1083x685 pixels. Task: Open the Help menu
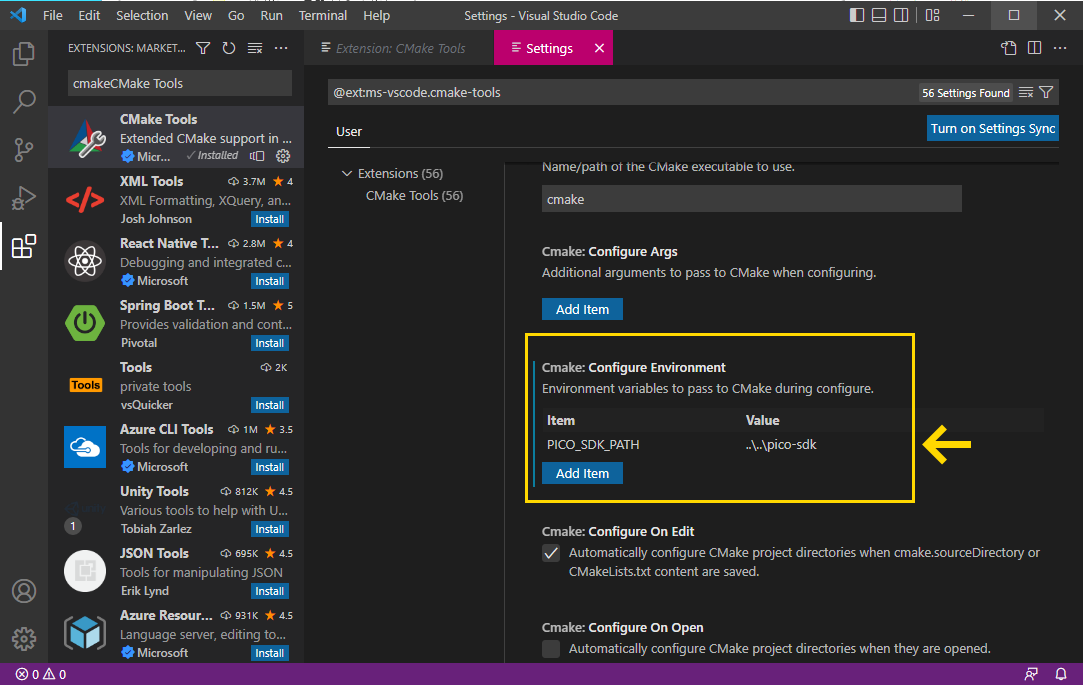(376, 15)
